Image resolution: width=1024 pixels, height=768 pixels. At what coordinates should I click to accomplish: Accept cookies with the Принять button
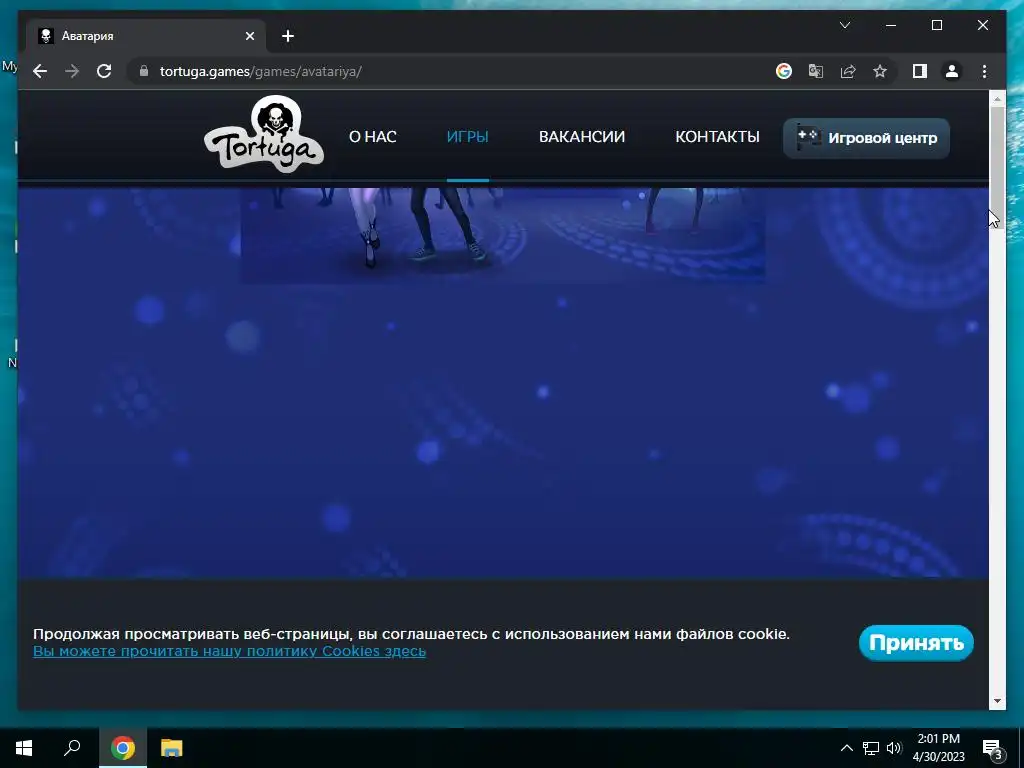point(916,643)
